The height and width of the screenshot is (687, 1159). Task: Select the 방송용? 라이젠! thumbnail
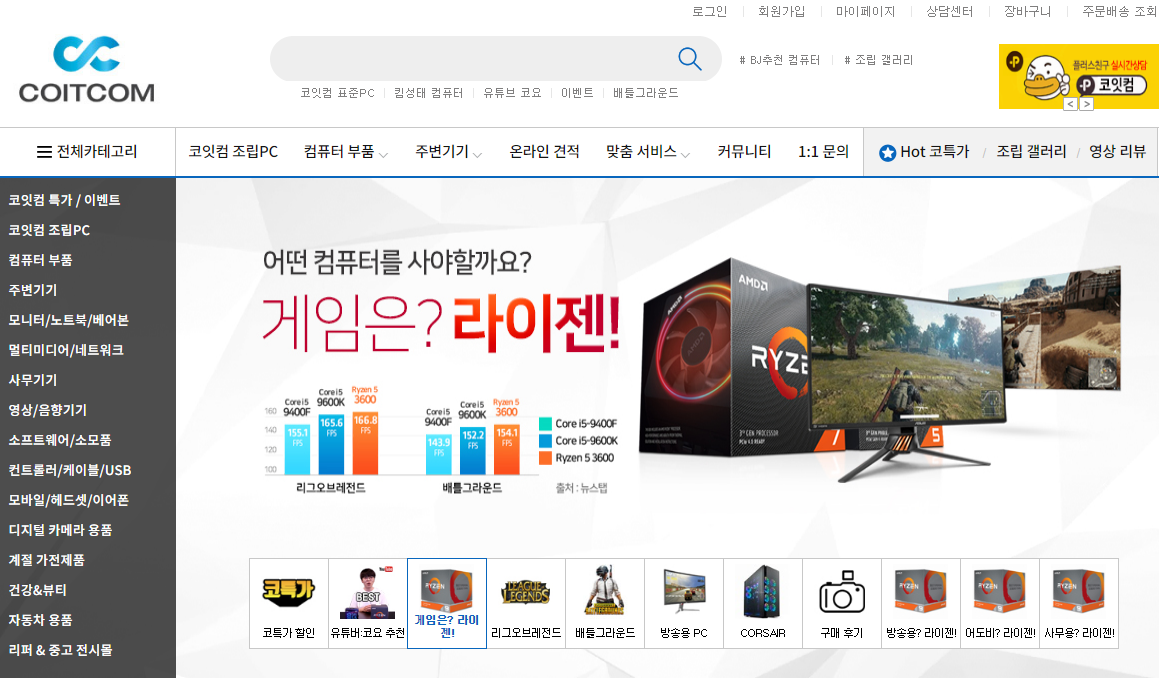click(x=921, y=603)
